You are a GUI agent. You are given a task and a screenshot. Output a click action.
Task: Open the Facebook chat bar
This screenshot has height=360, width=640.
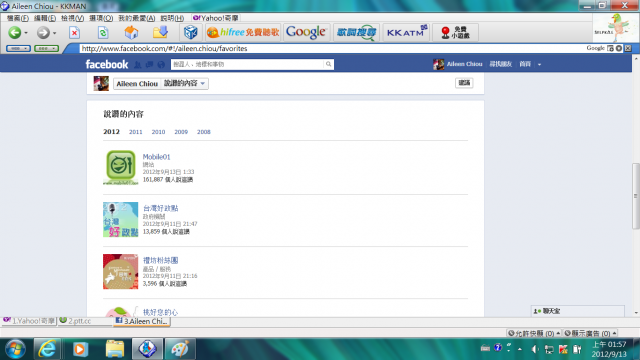click(x=577, y=311)
